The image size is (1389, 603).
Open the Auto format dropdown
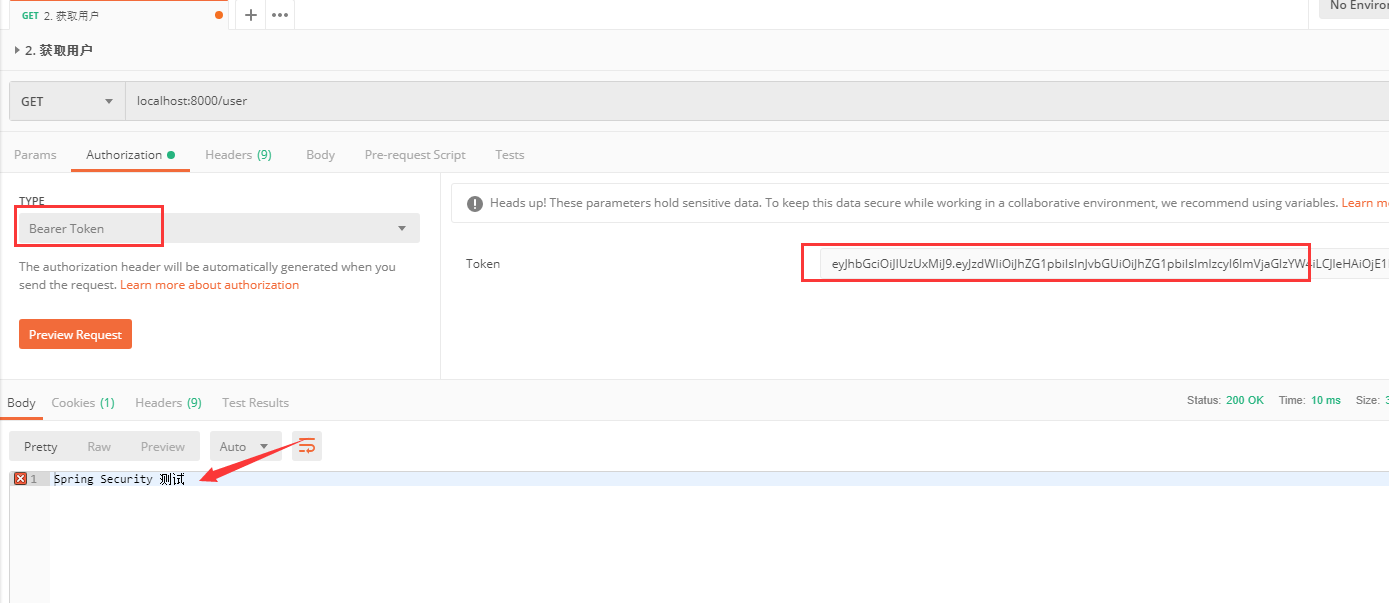click(243, 446)
